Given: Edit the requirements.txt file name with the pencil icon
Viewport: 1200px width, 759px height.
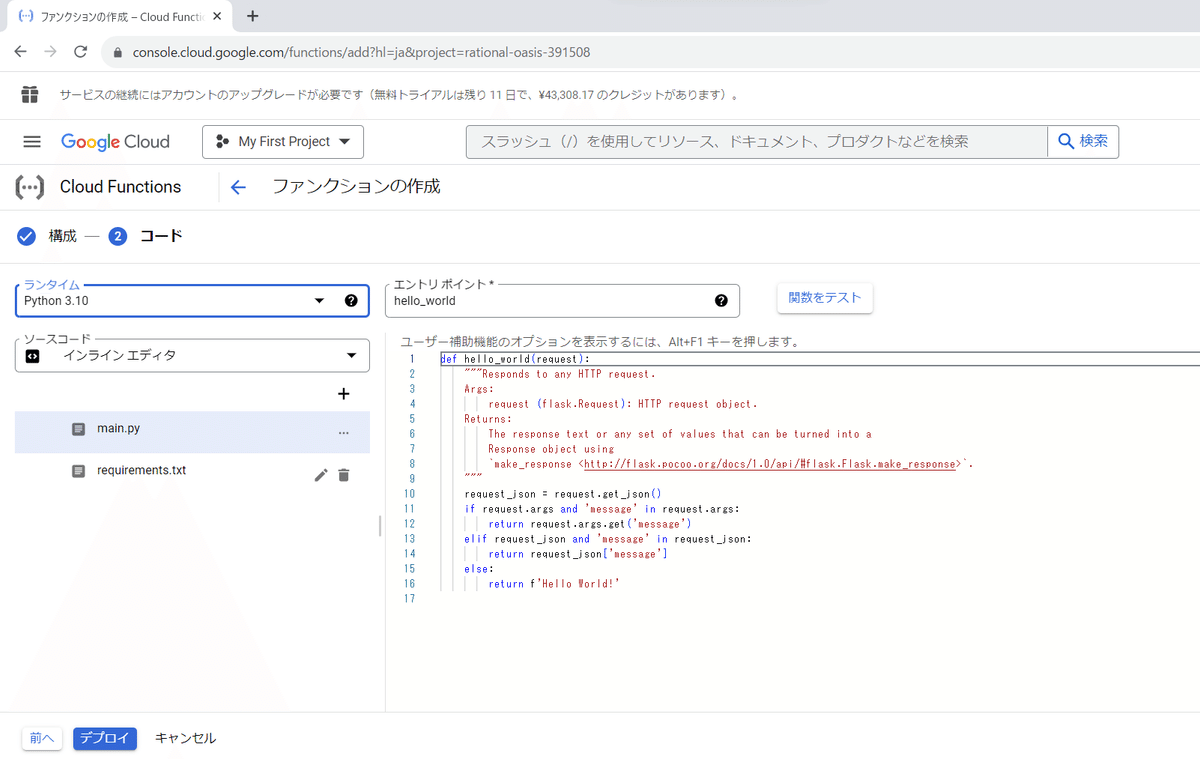Looking at the screenshot, I should [321, 475].
